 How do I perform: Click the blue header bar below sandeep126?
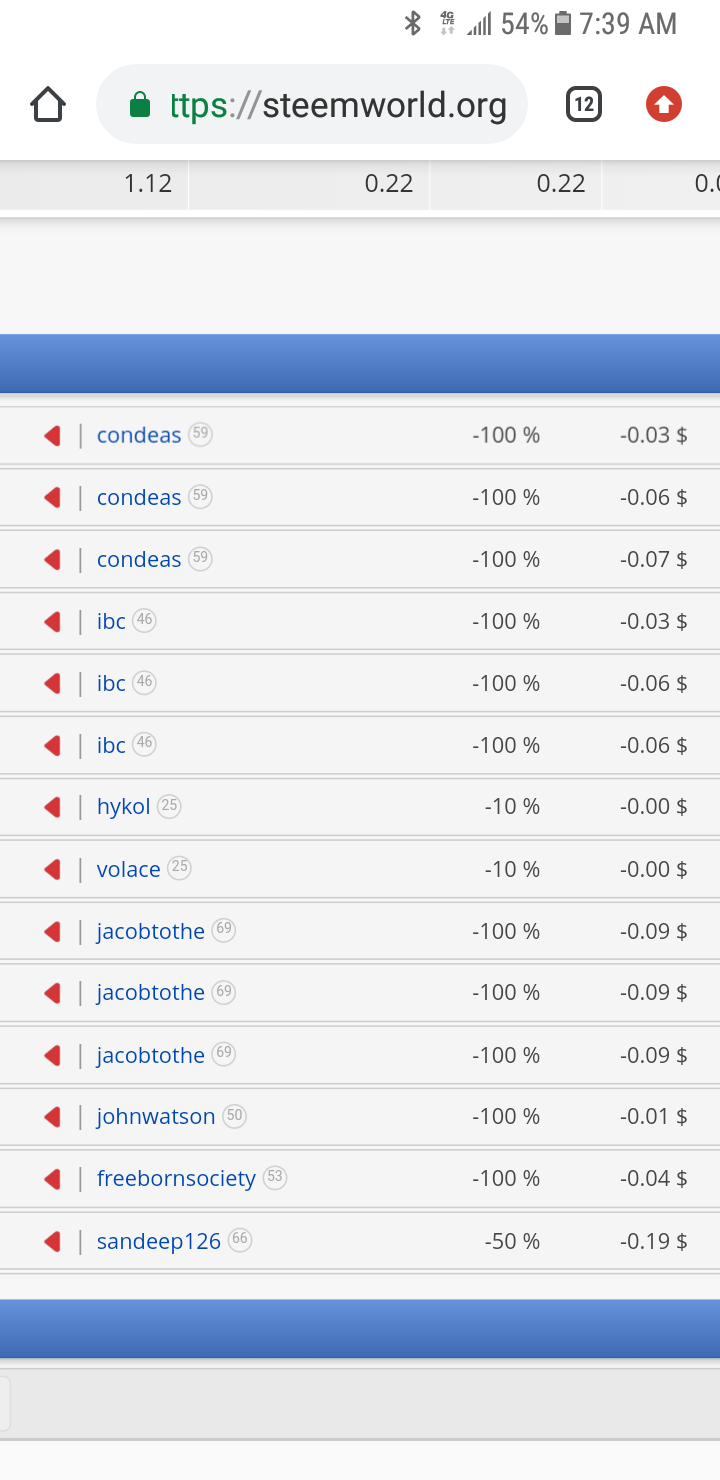coord(360,1328)
